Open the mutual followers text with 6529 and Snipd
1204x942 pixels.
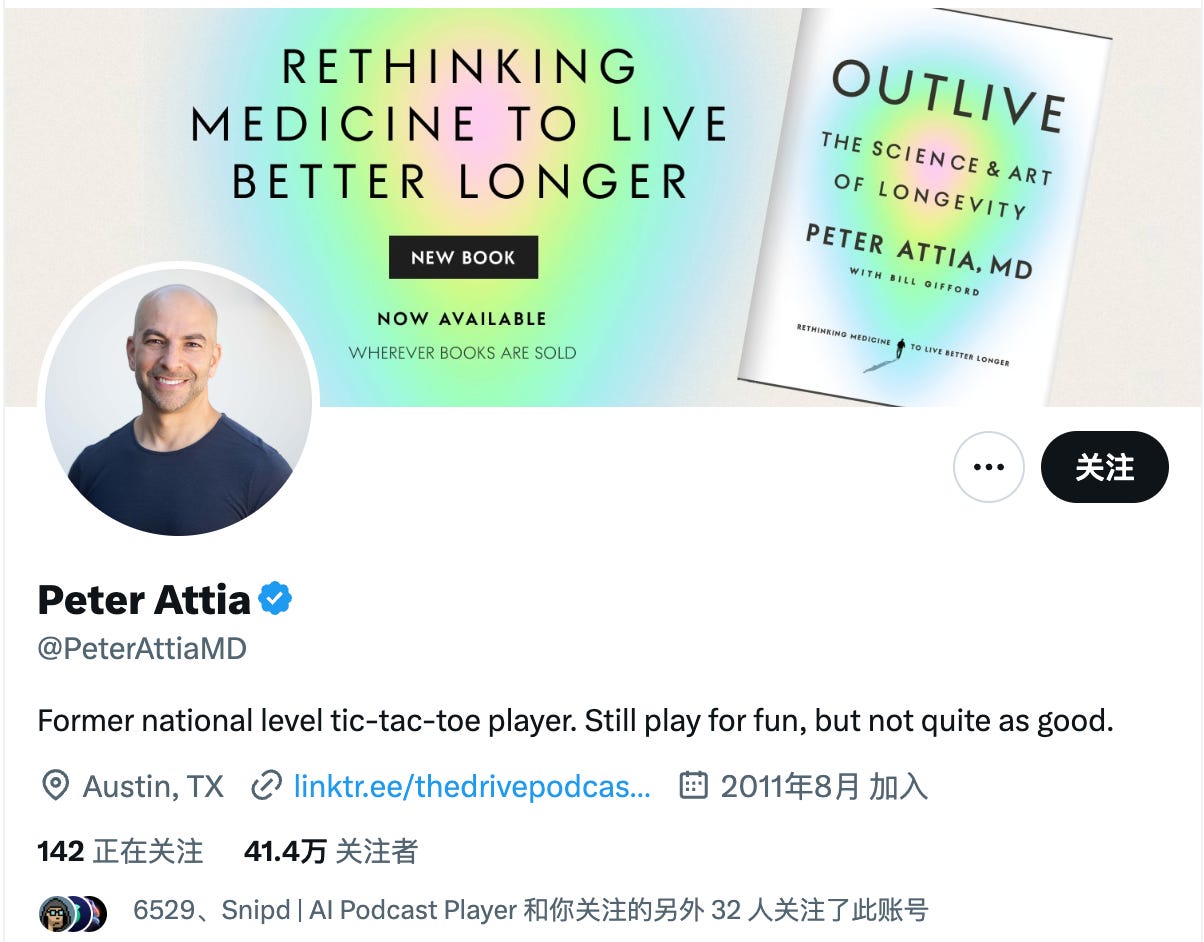[x=531, y=910]
